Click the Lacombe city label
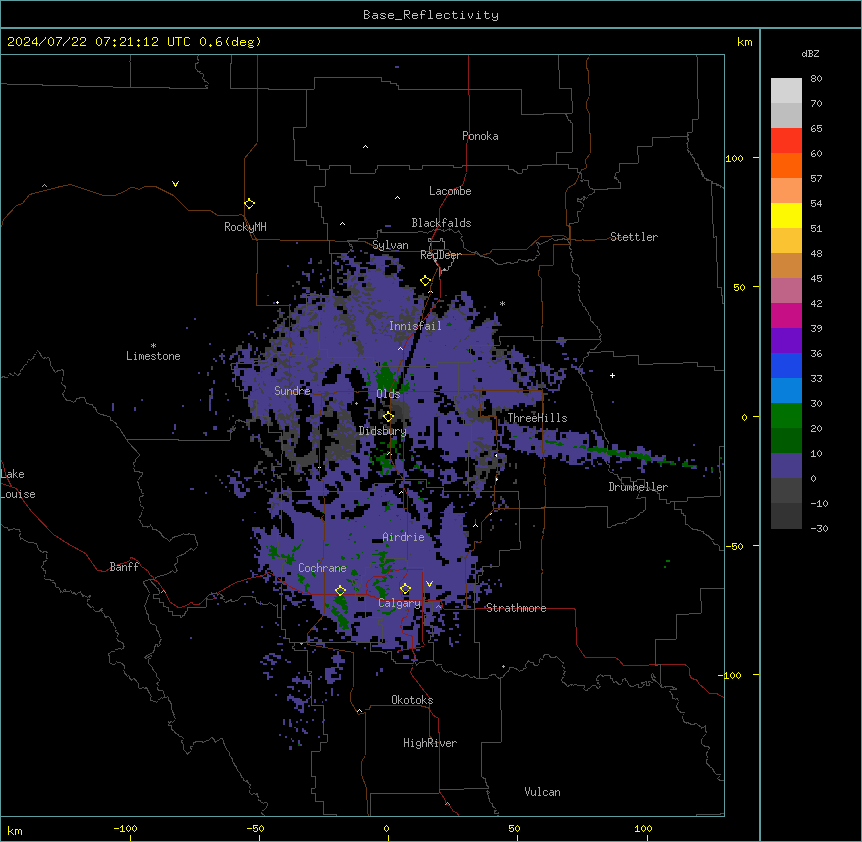 click(450, 191)
